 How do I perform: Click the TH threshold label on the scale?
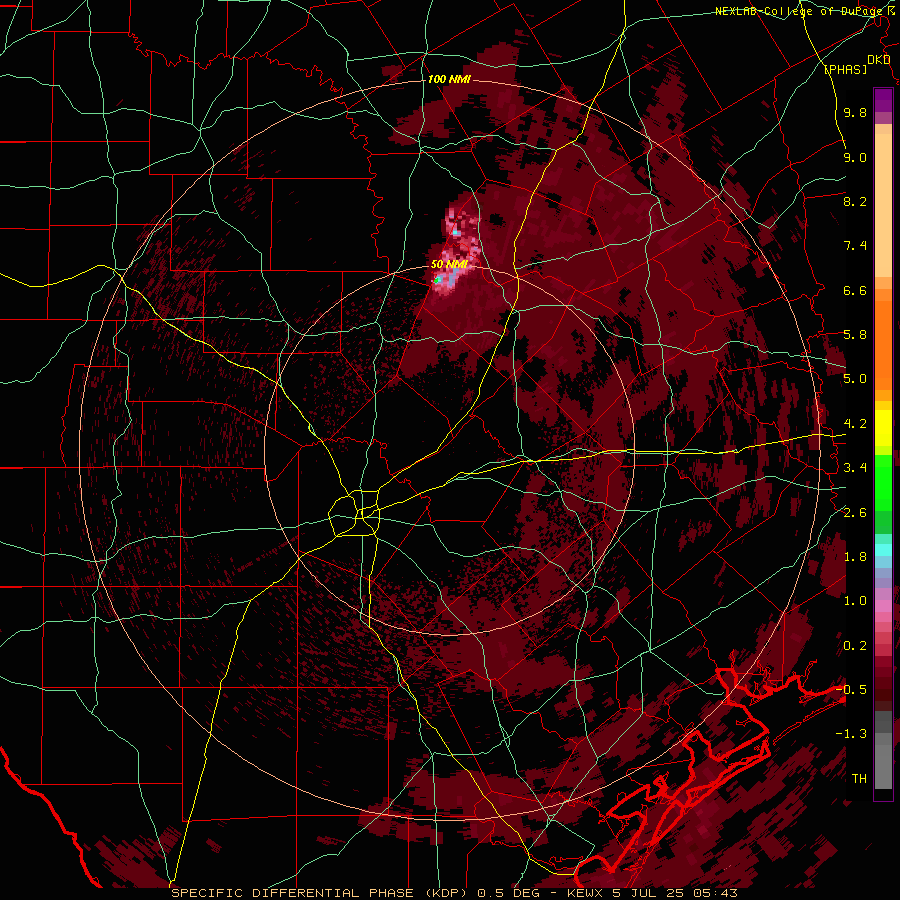(859, 779)
